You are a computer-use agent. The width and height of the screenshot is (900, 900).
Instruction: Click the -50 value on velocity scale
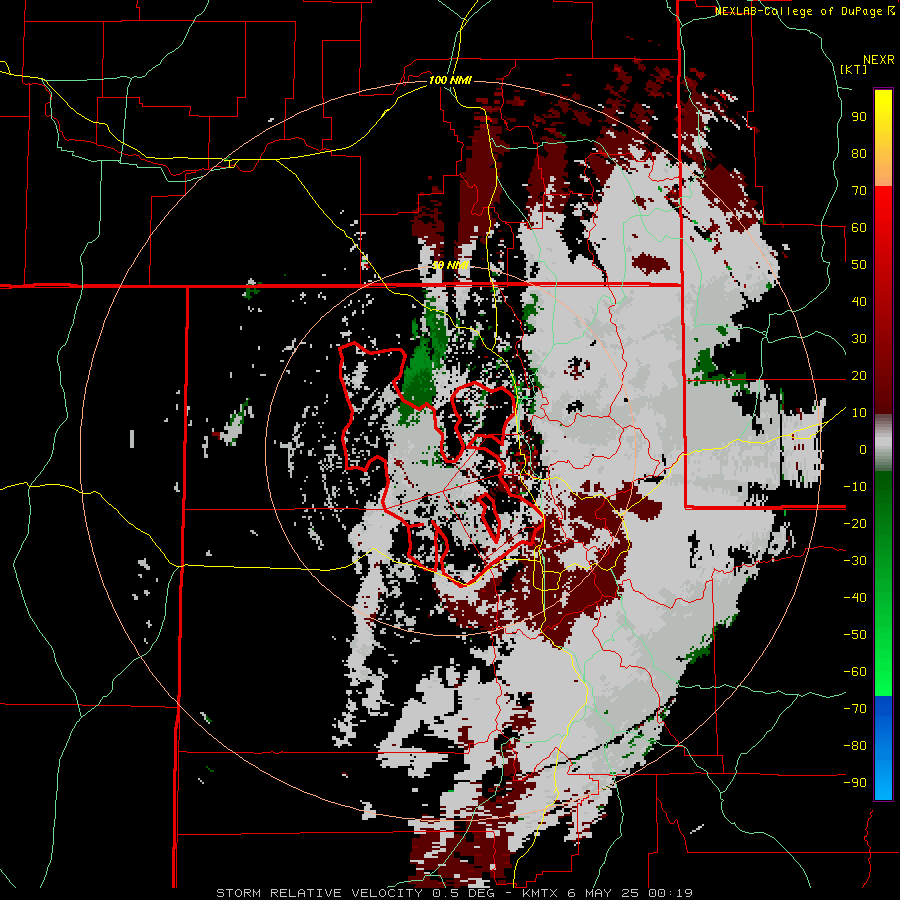(x=855, y=635)
